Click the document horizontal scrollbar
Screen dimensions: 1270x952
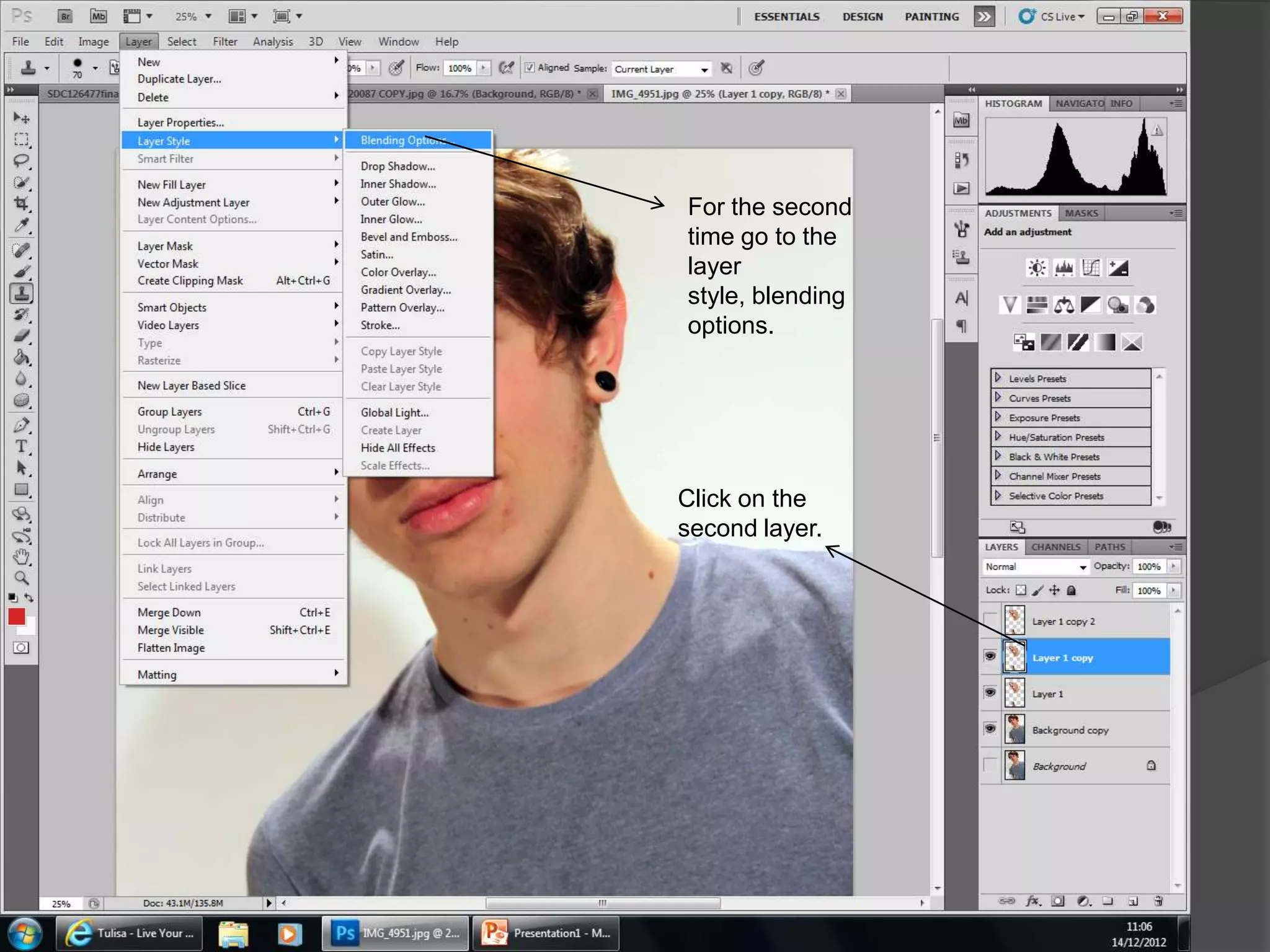pyautogui.click(x=602, y=903)
